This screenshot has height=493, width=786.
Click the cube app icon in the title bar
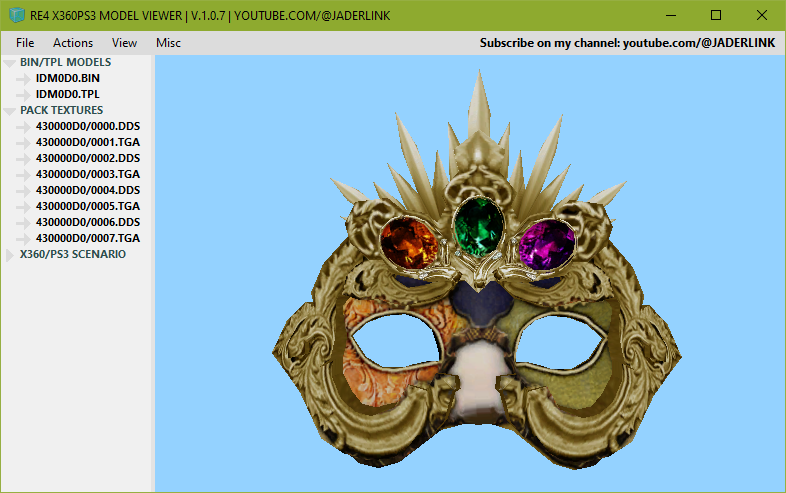point(17,15)
